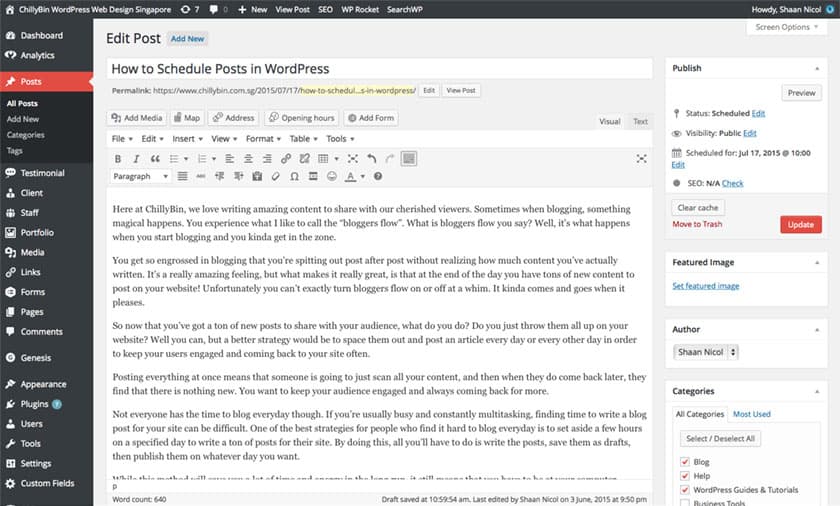Click the Add Media button
Viewport: 840px width, 506px height.
pyautogui.click(x=137, y=118)
